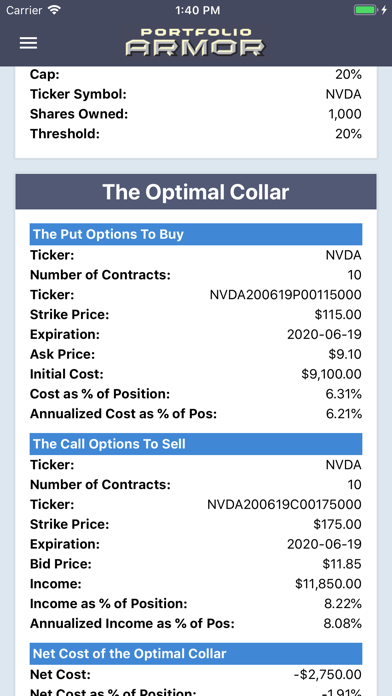Select the $9.10 ask price value

point(345,354)
